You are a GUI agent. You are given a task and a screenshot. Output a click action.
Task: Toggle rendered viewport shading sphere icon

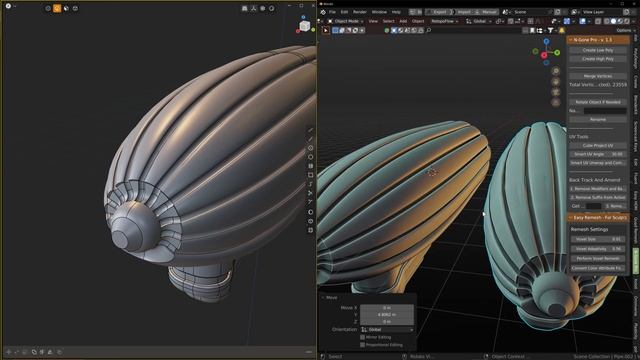click(627, 21)
